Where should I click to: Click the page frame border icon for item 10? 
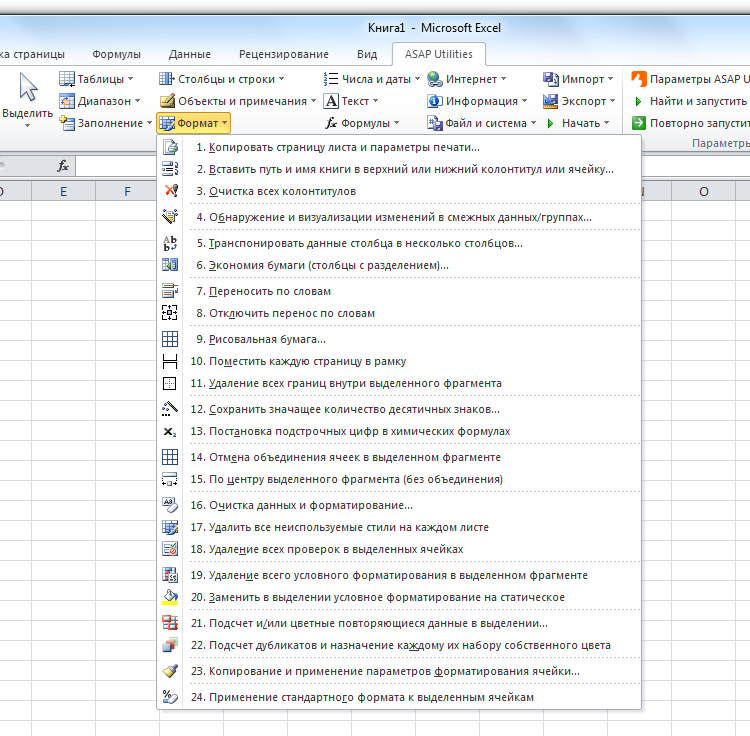click(x=170, y=361)
